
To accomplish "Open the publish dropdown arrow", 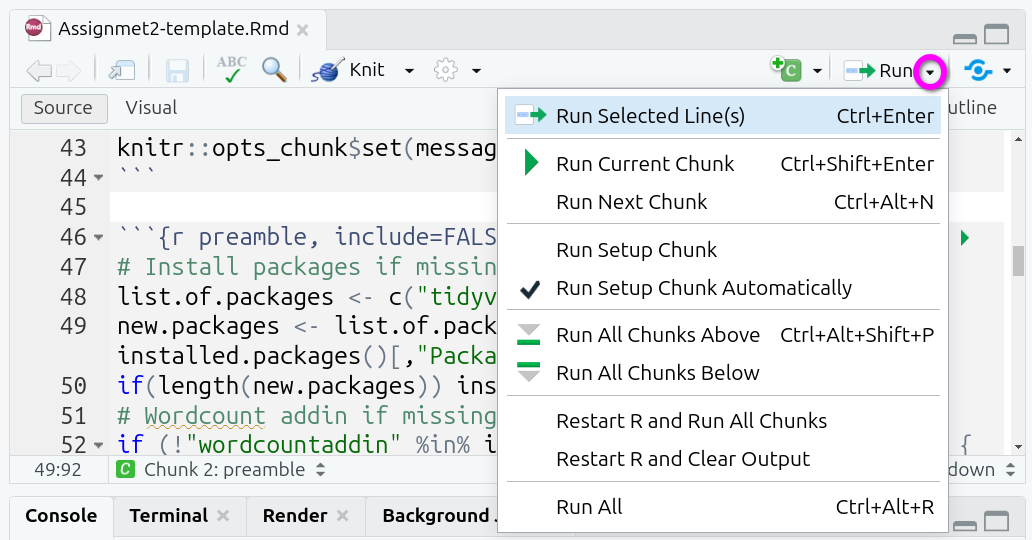I will point(1007,70).
